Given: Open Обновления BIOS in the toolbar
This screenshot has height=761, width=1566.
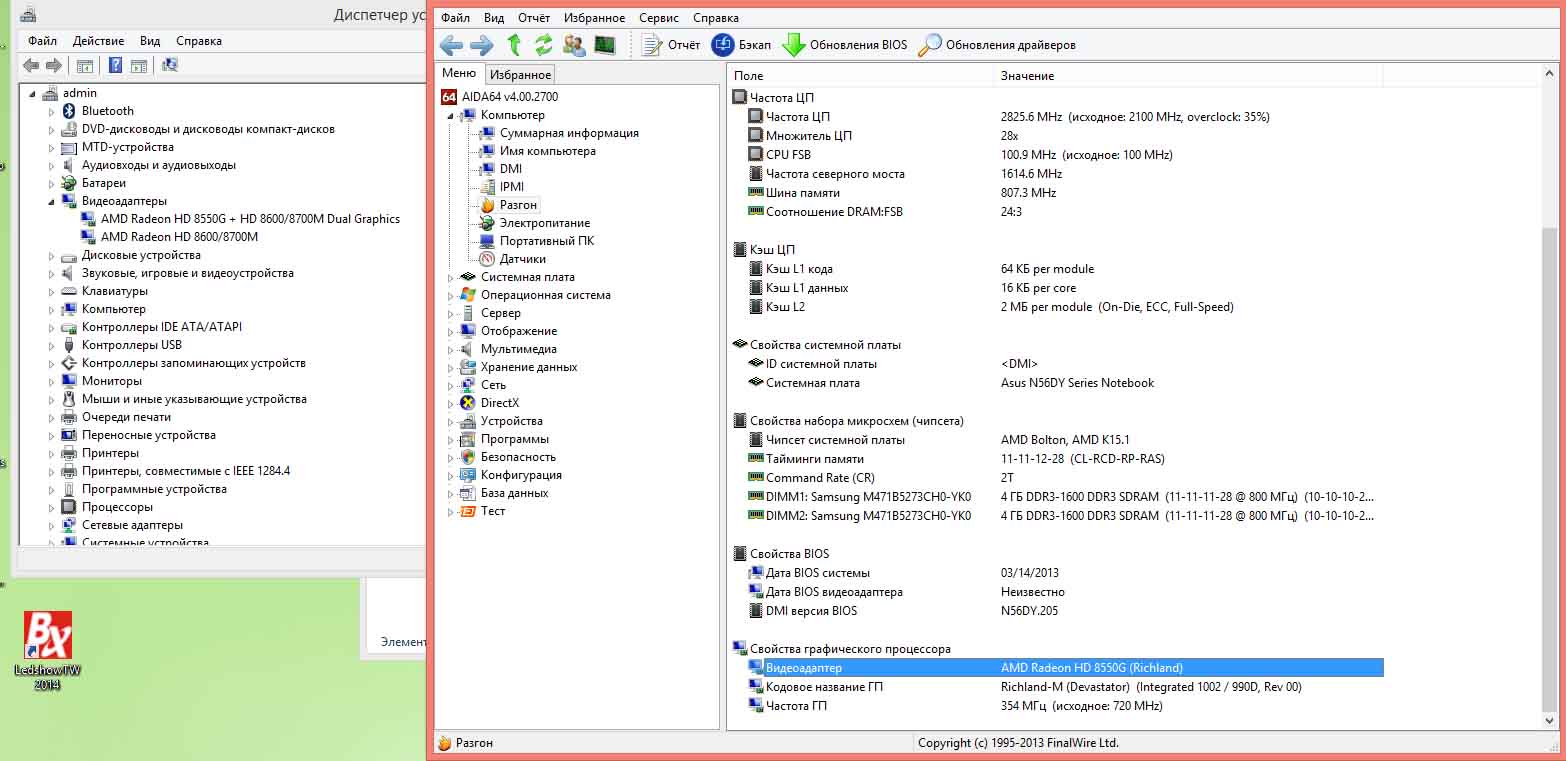Looking at the screenshot, I should point(845,45).
